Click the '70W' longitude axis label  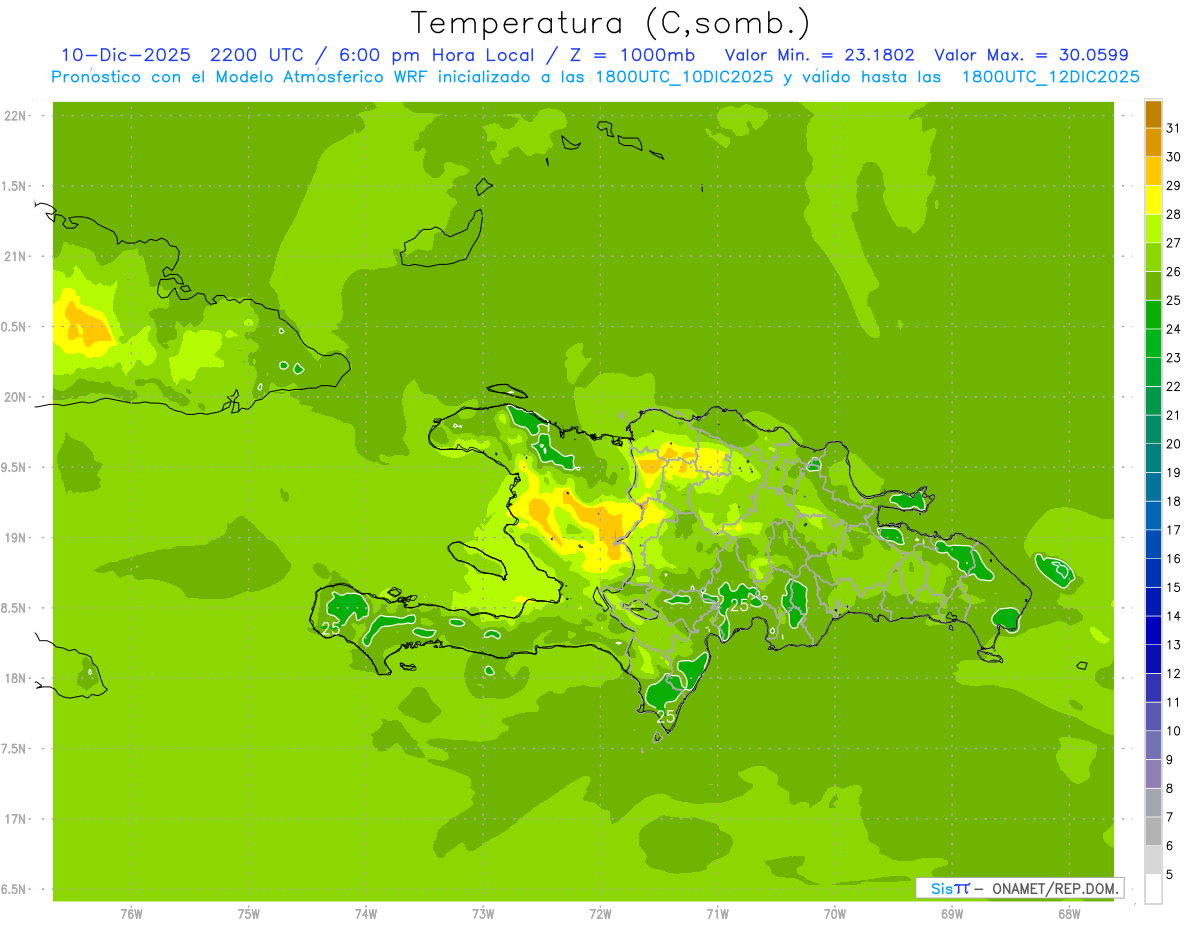coord(835,913)
